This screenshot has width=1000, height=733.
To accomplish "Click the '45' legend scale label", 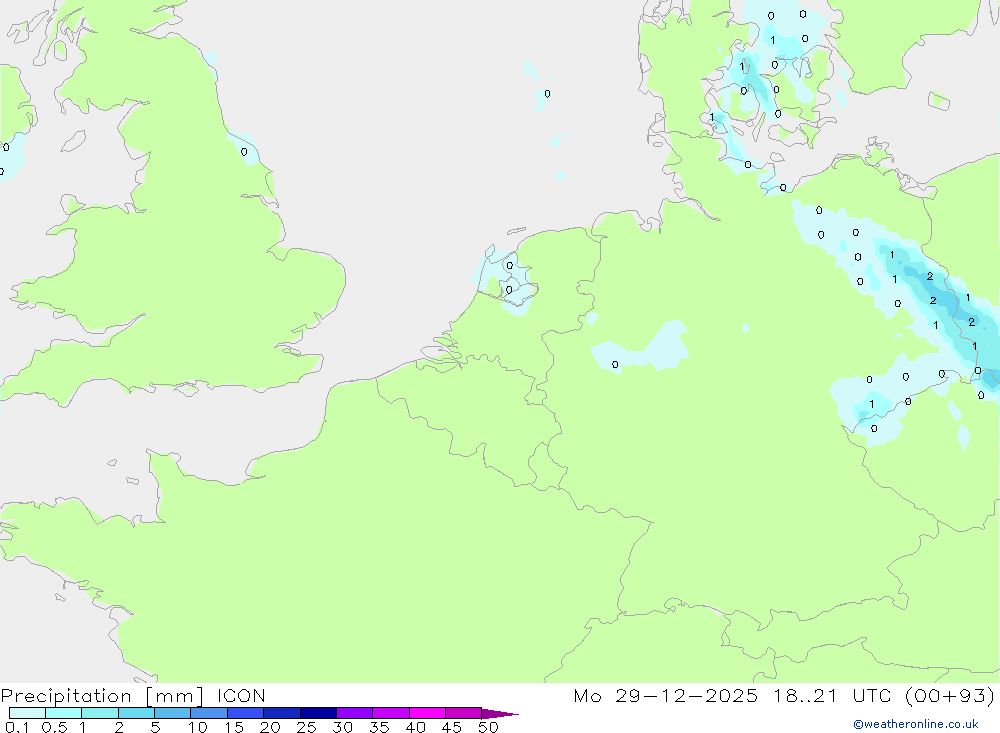I will [452, 727].
